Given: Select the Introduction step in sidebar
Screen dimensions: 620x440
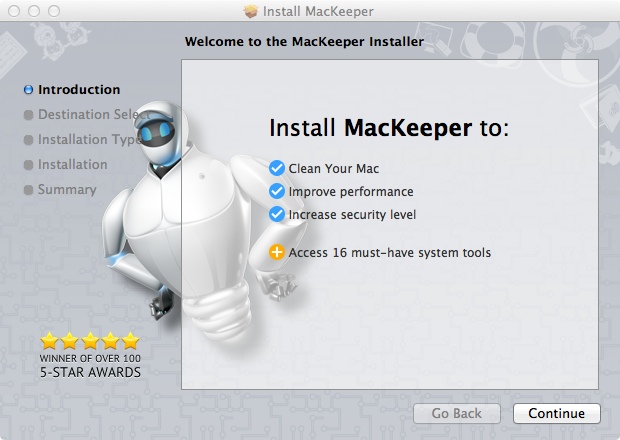Looking at the screenshot, I should point(78,89).
